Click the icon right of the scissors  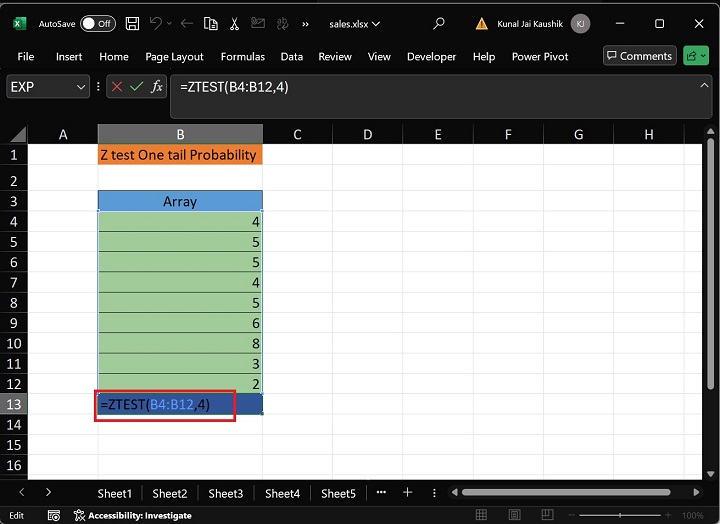click(258, 23)
